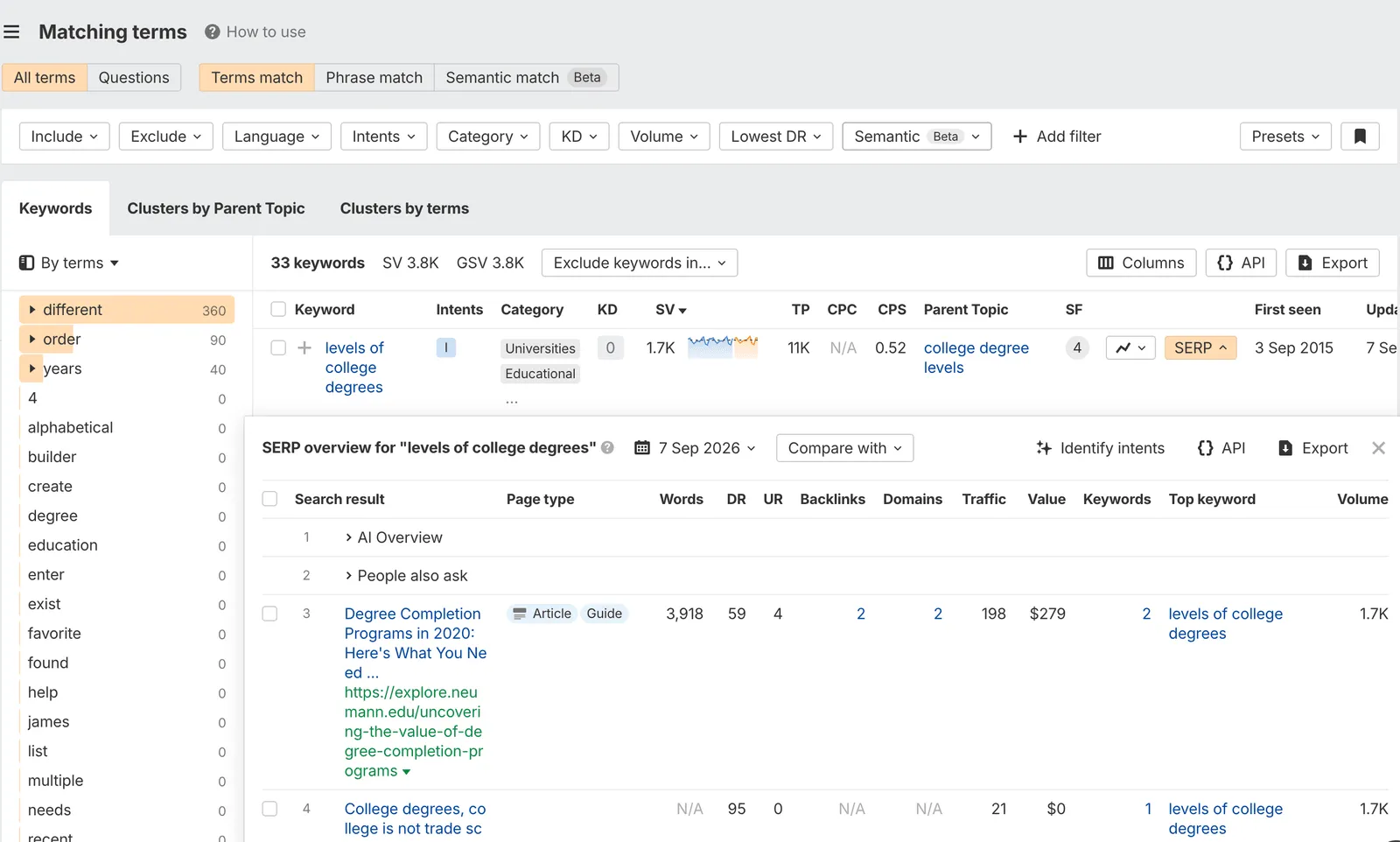Screen dimensions: 1400x842
Task: Open the By terms grouping dropdown
Action: click(x=69, y=263)
